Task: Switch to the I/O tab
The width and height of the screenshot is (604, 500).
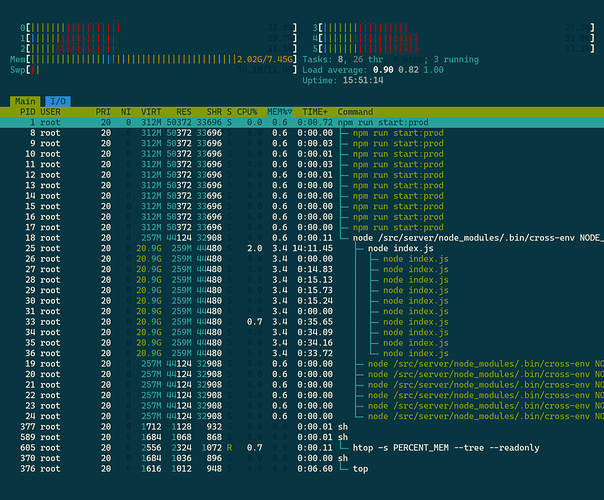Action: pyautogui.click(x=57, y=100)
